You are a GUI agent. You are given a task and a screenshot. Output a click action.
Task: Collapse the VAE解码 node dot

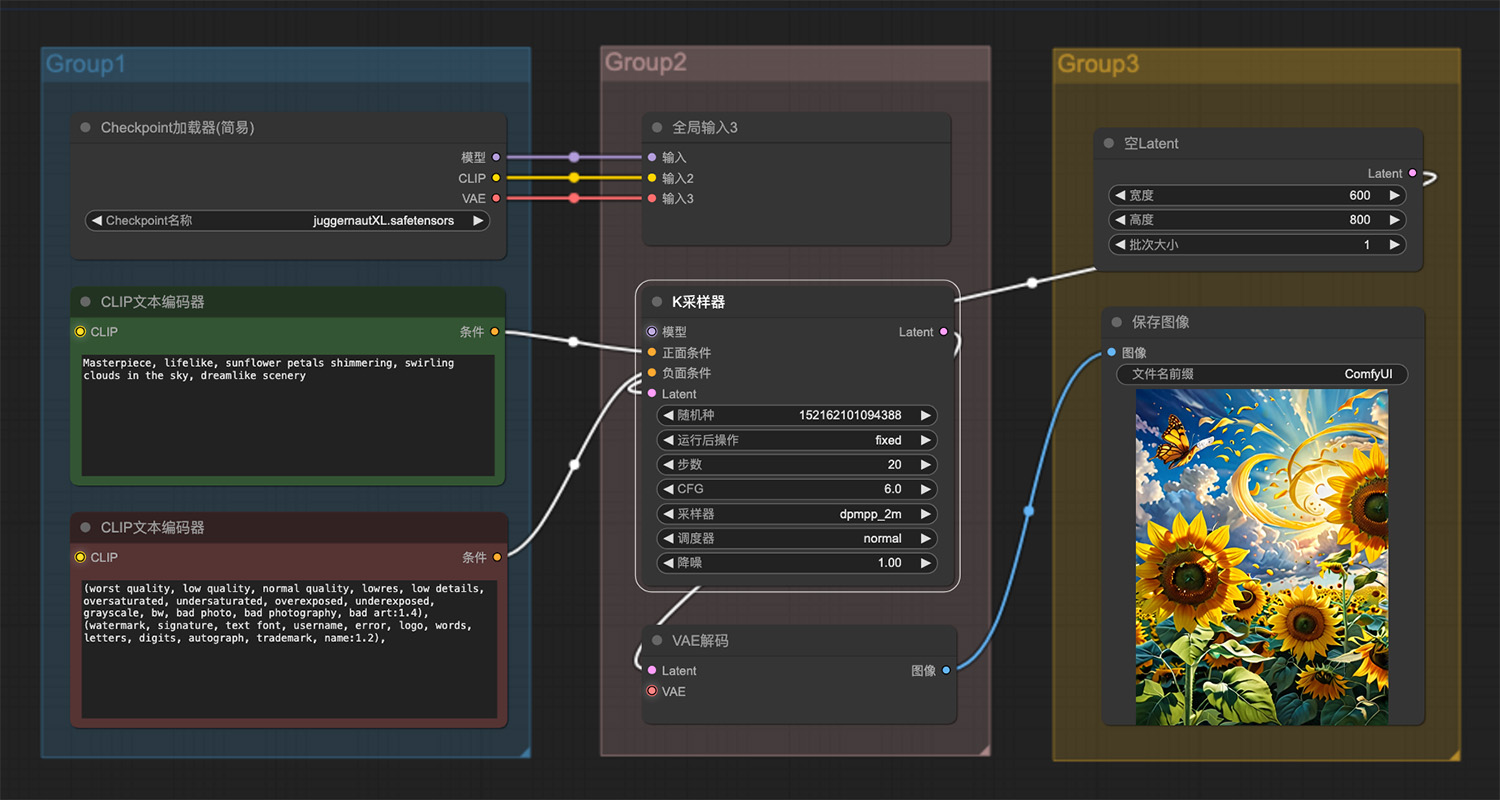pyautogui.click(x=657, y=641)
